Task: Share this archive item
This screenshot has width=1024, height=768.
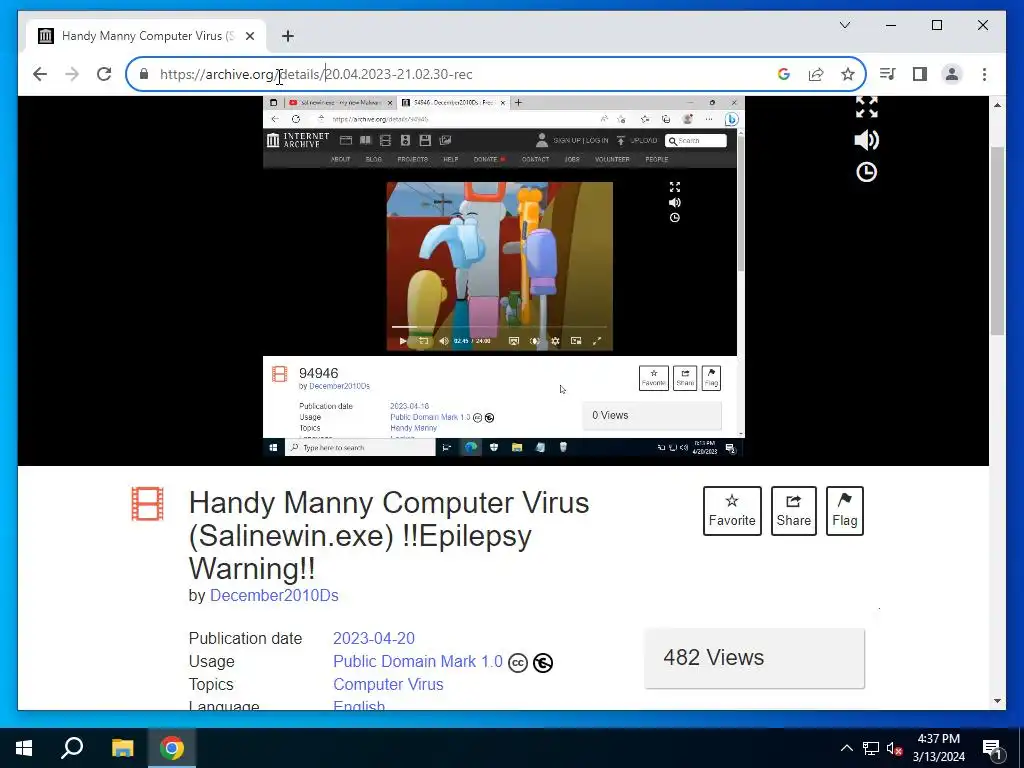Action: point(793,511)
